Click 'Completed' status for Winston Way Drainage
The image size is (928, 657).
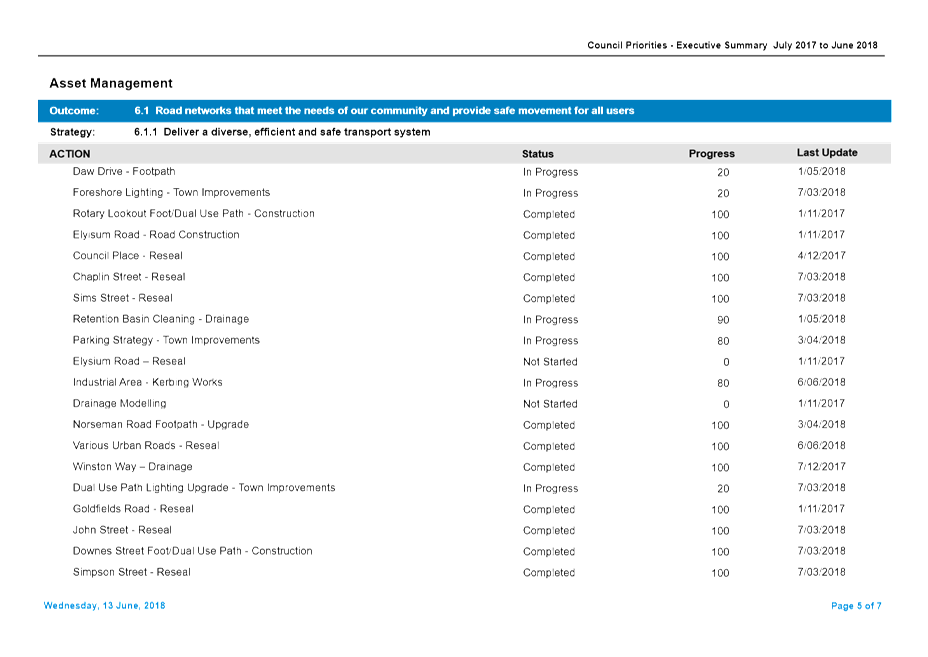(549, 467)
